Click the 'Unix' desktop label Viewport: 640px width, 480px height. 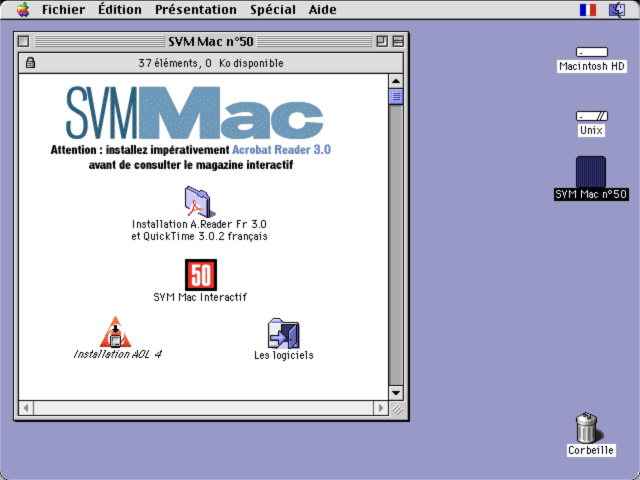tap(591, 130)
